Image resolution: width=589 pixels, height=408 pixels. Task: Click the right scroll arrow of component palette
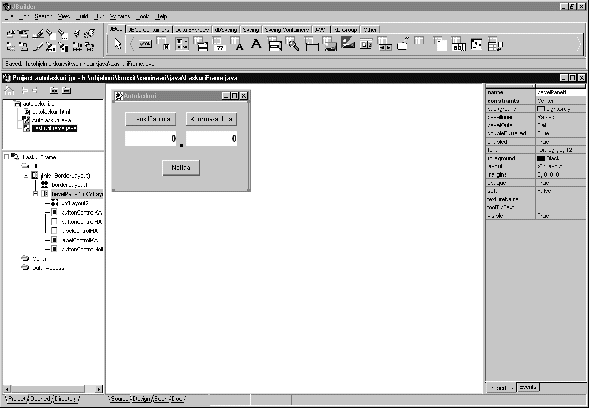[x=579, y=44]
